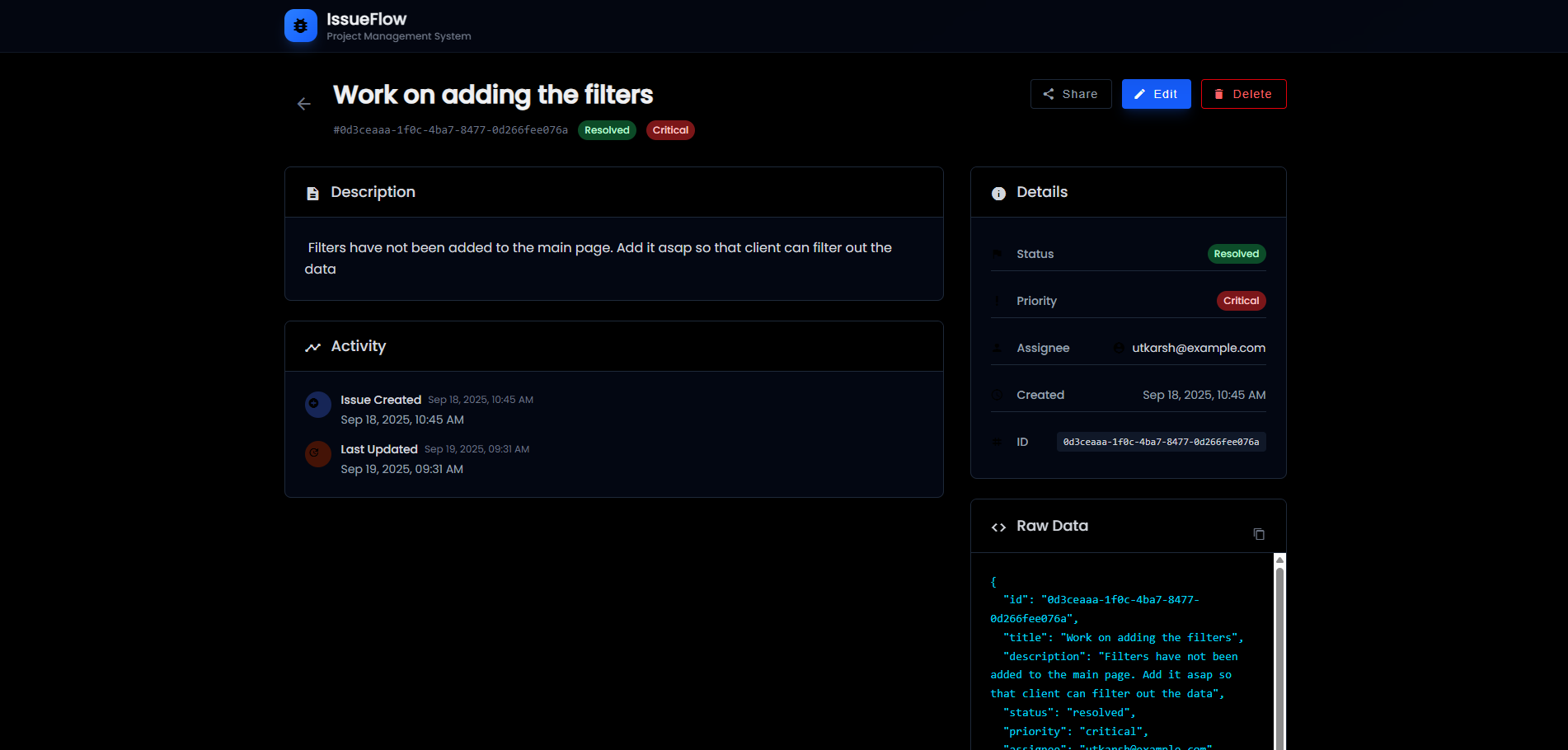Click the ID code field in Details
Image resolution: width=1568 pixels, height=750 pixels.
click(1161, 442)
